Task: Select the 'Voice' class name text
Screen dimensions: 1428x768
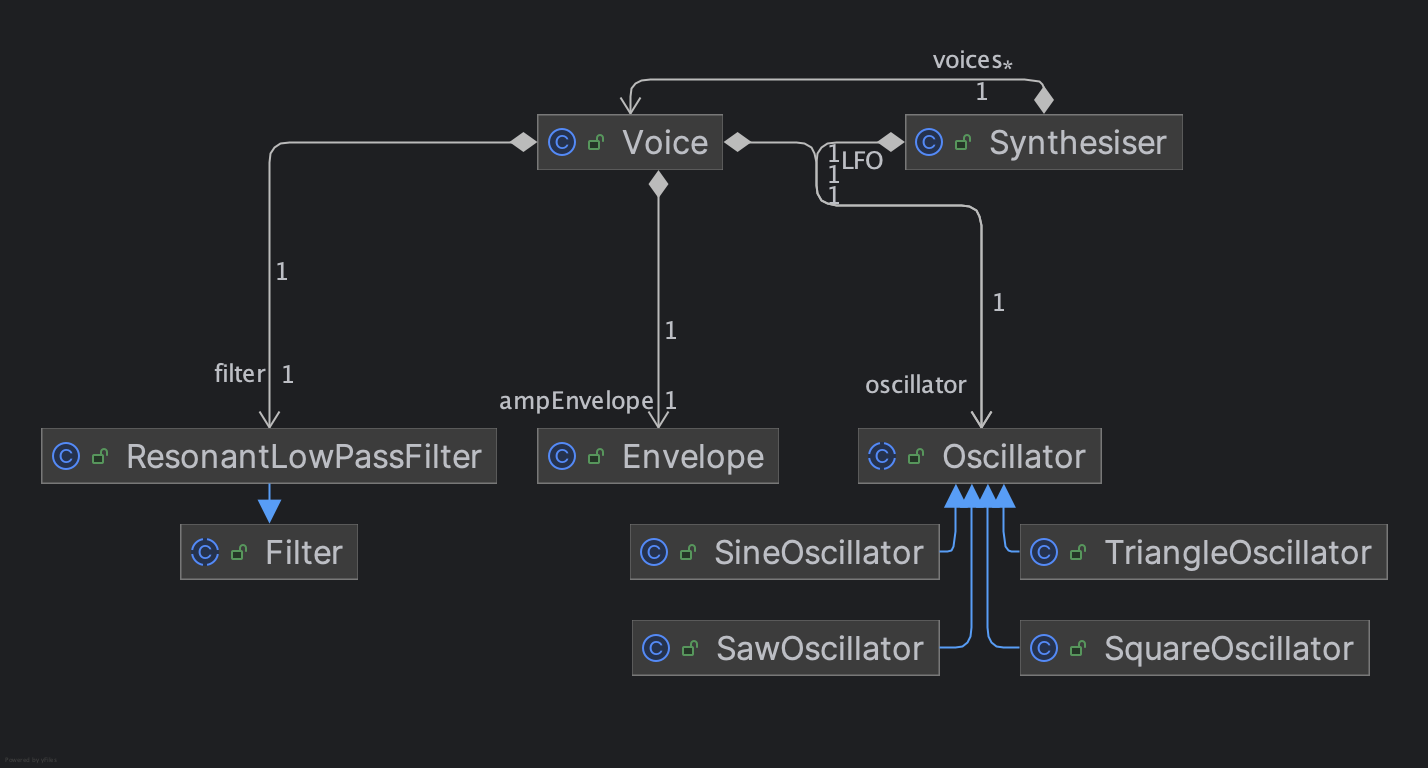Action: 665,143
